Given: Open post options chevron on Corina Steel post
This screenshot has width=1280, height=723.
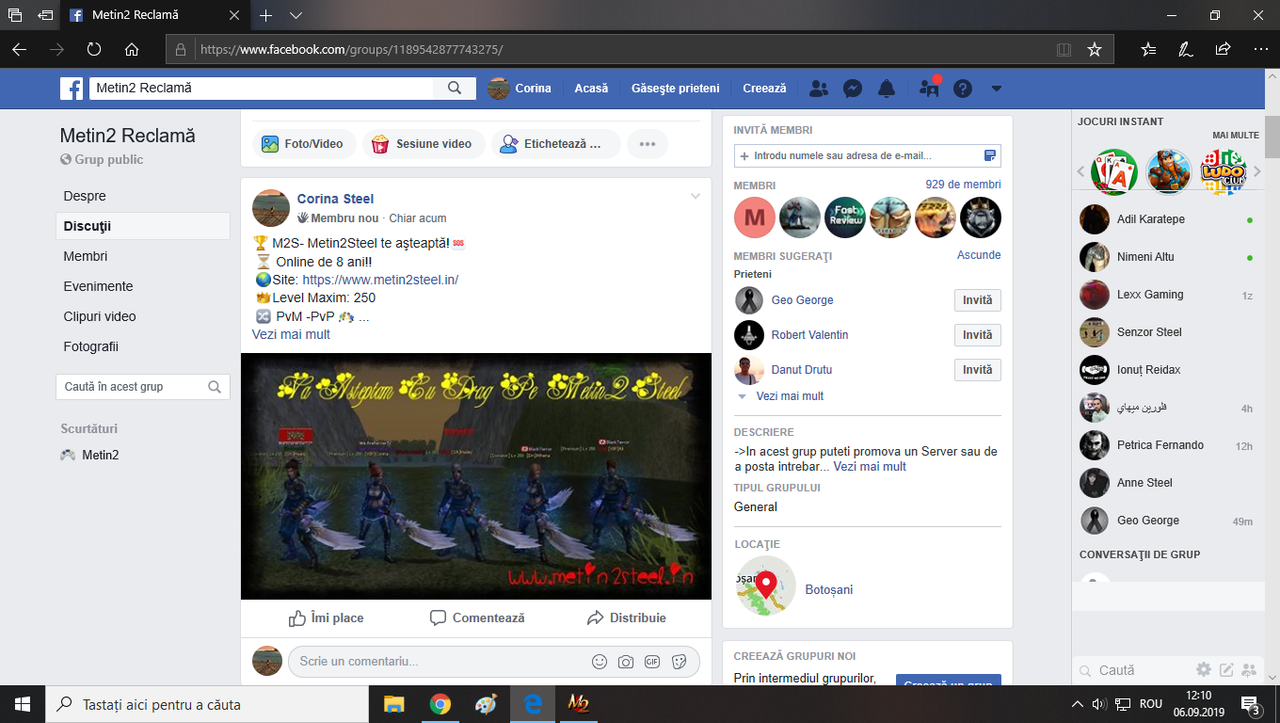Looking at the screenshot, I should [x=696, y=196].
